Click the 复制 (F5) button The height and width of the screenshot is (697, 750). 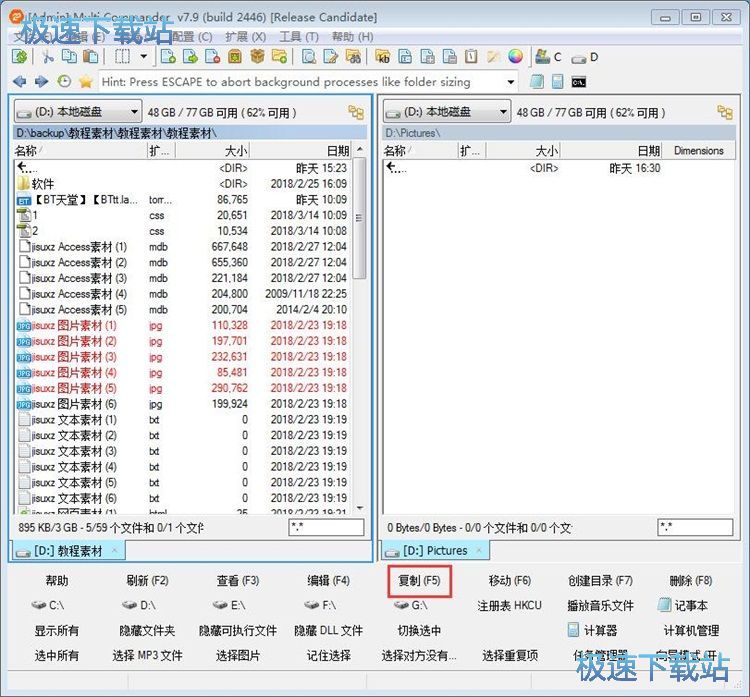click(x=419, y=581)
